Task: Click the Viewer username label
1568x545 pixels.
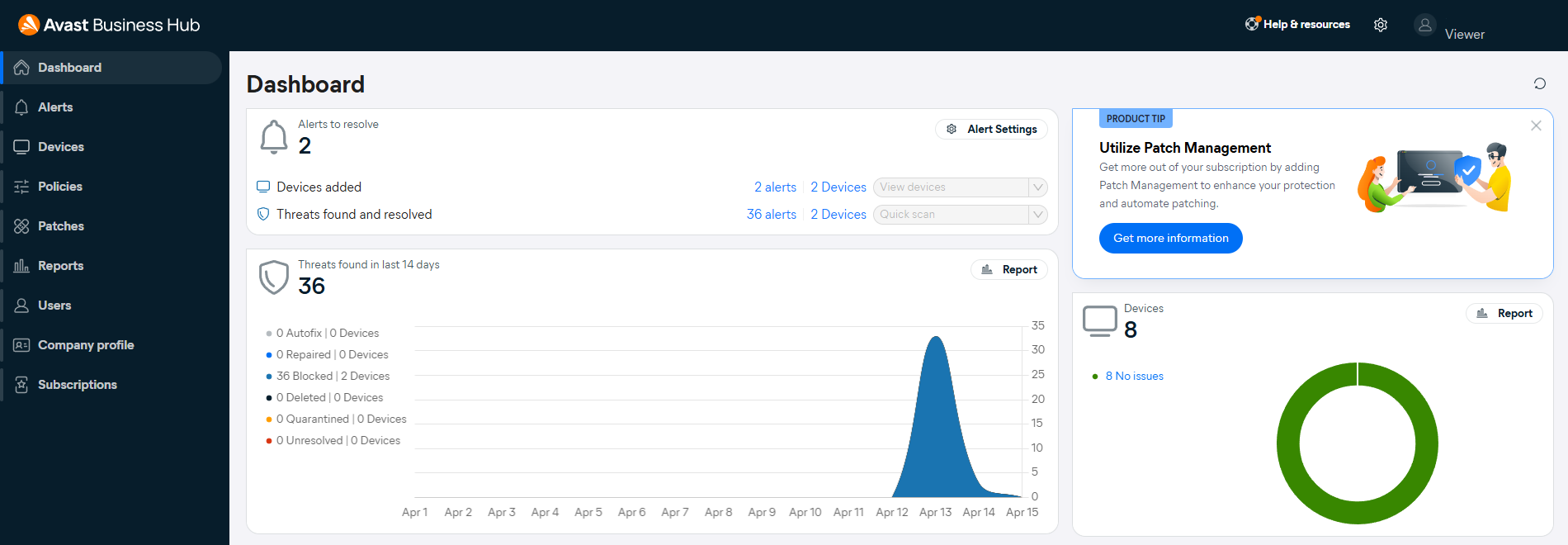Action: [x=1465, y=35]
